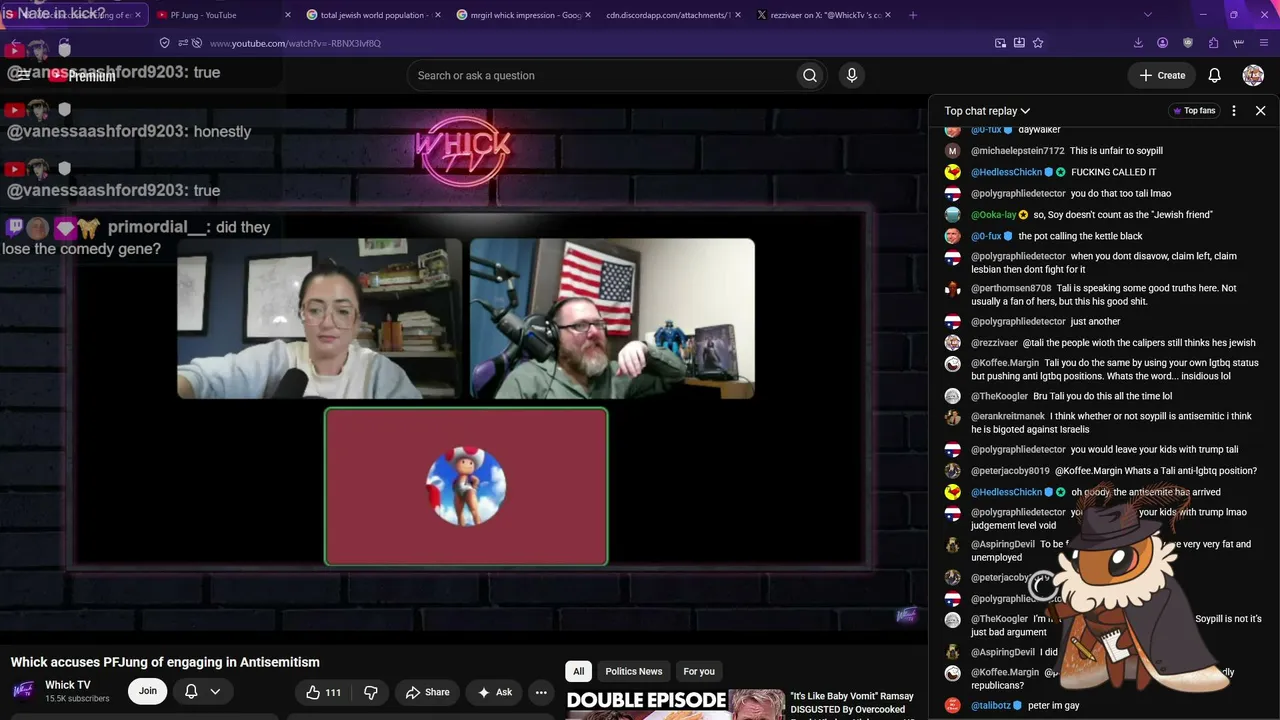Select the Politics News filter chip
The width and height of the screenshot is (1280, 720).
pos(634,671)
